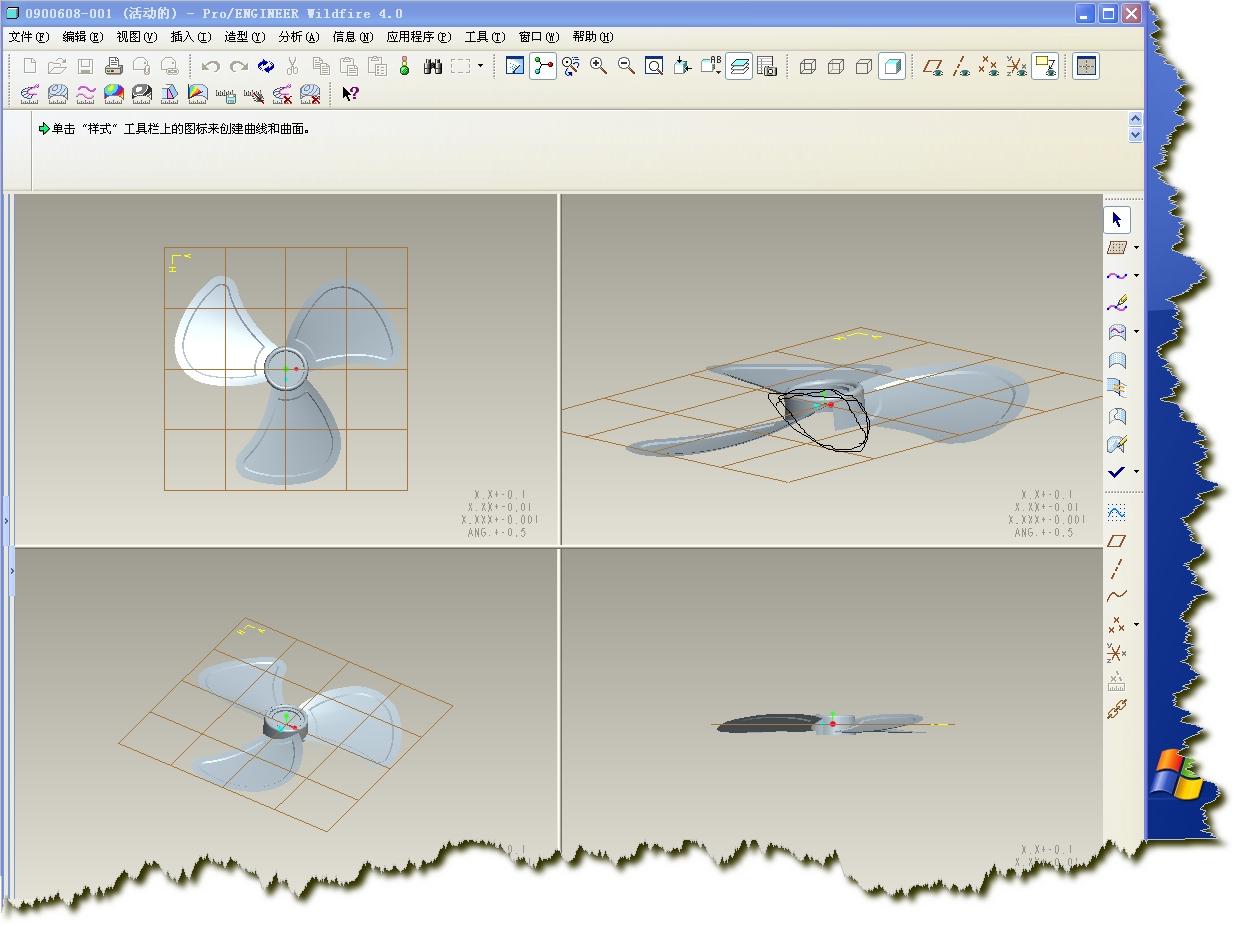The height and width of the screenshot is (925, 1233).
Task: Redo the undone action
Action: click(238, 67)
